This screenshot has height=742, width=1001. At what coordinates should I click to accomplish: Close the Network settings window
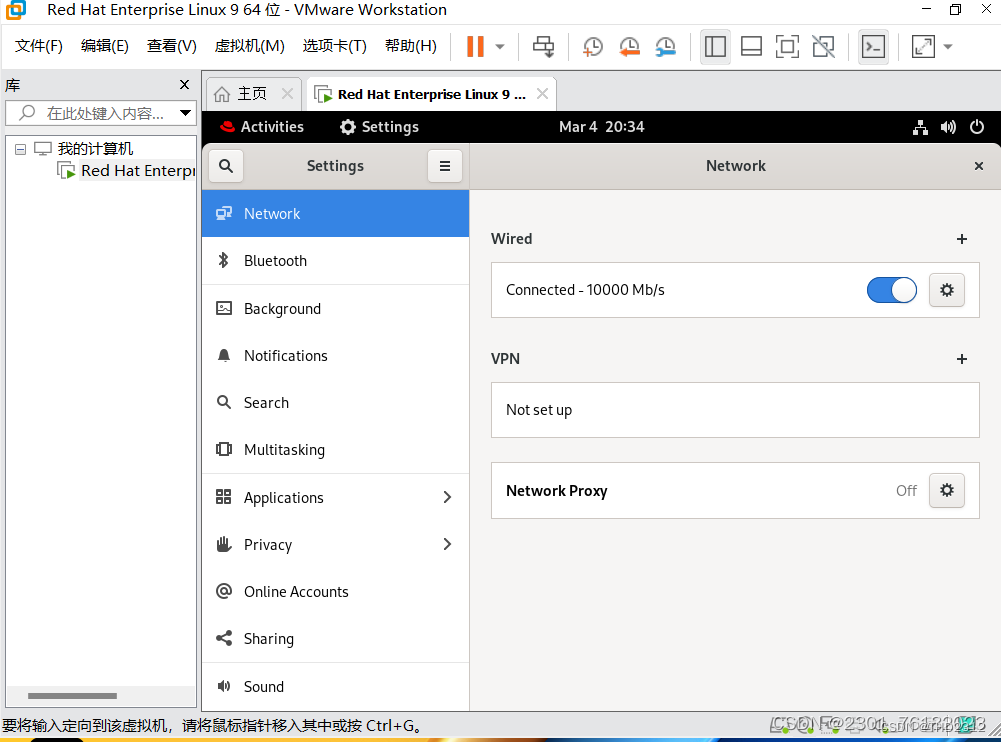point(979,166)
